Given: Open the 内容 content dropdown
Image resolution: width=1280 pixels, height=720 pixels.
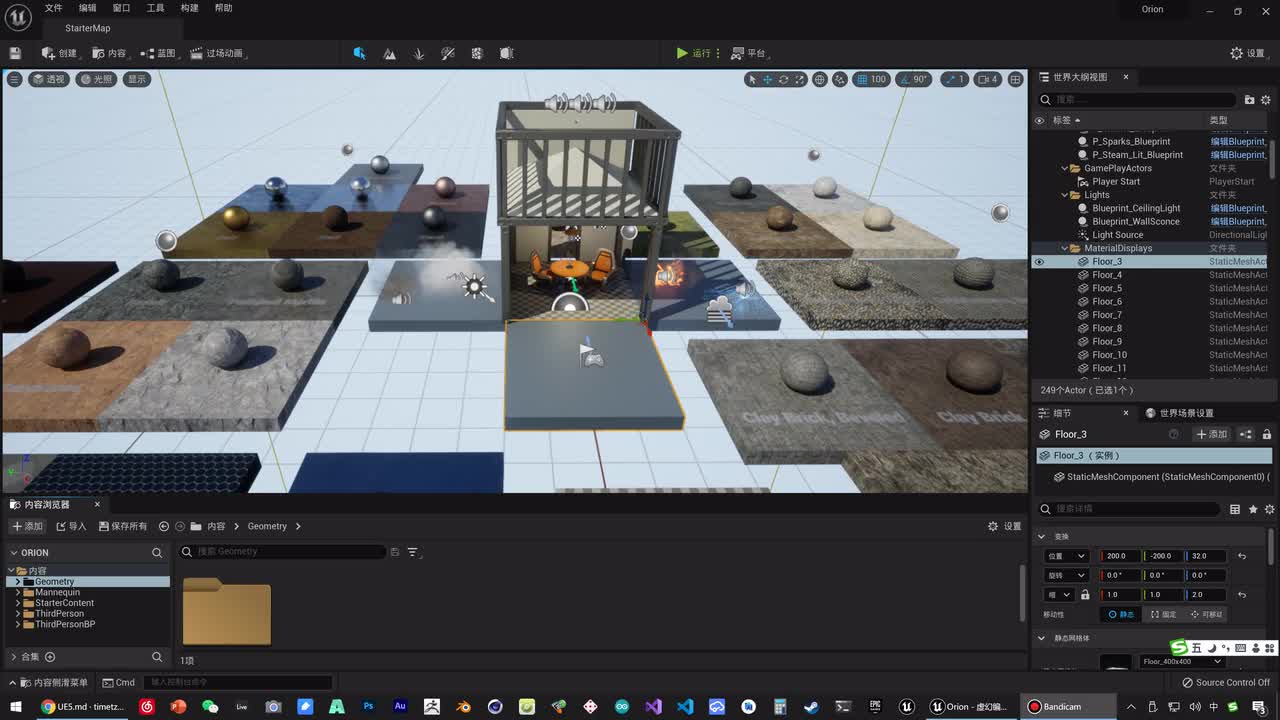Looking at the screenshot, I should pyautogui.click(x=109, y=53).
